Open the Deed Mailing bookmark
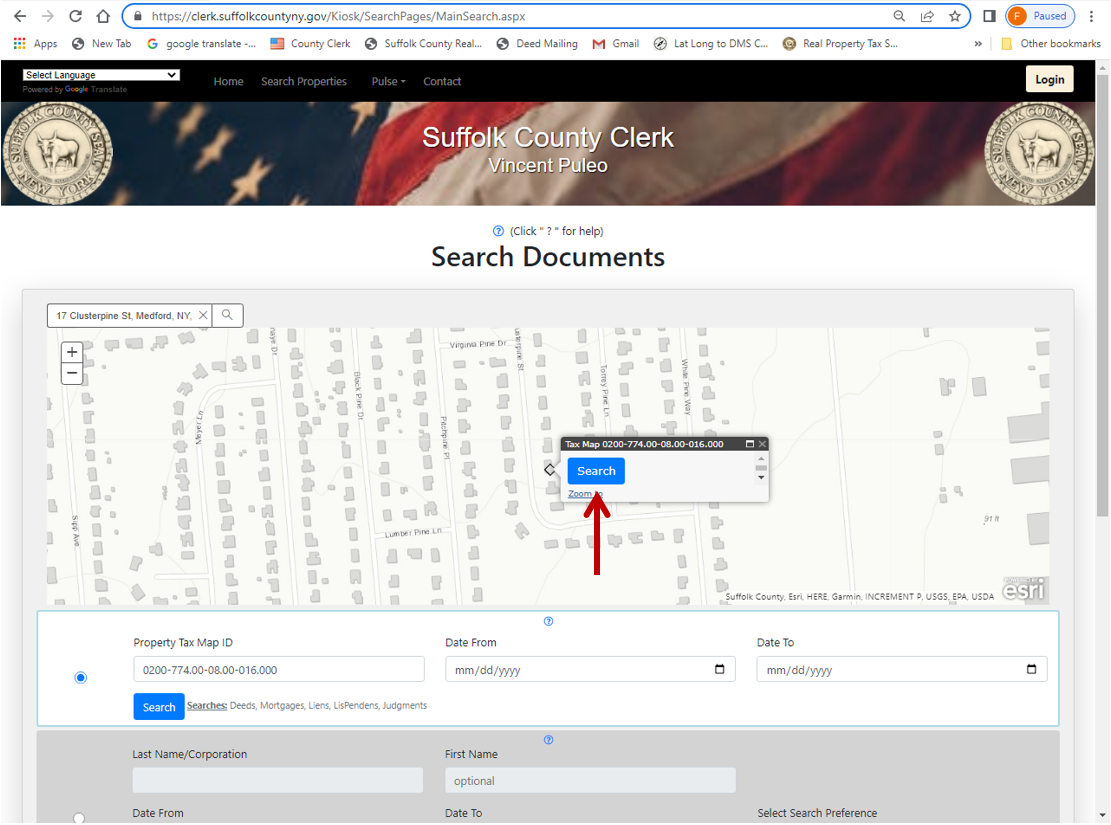The width and height of the screenshot is (1111, 825). [x=537, y=43]
